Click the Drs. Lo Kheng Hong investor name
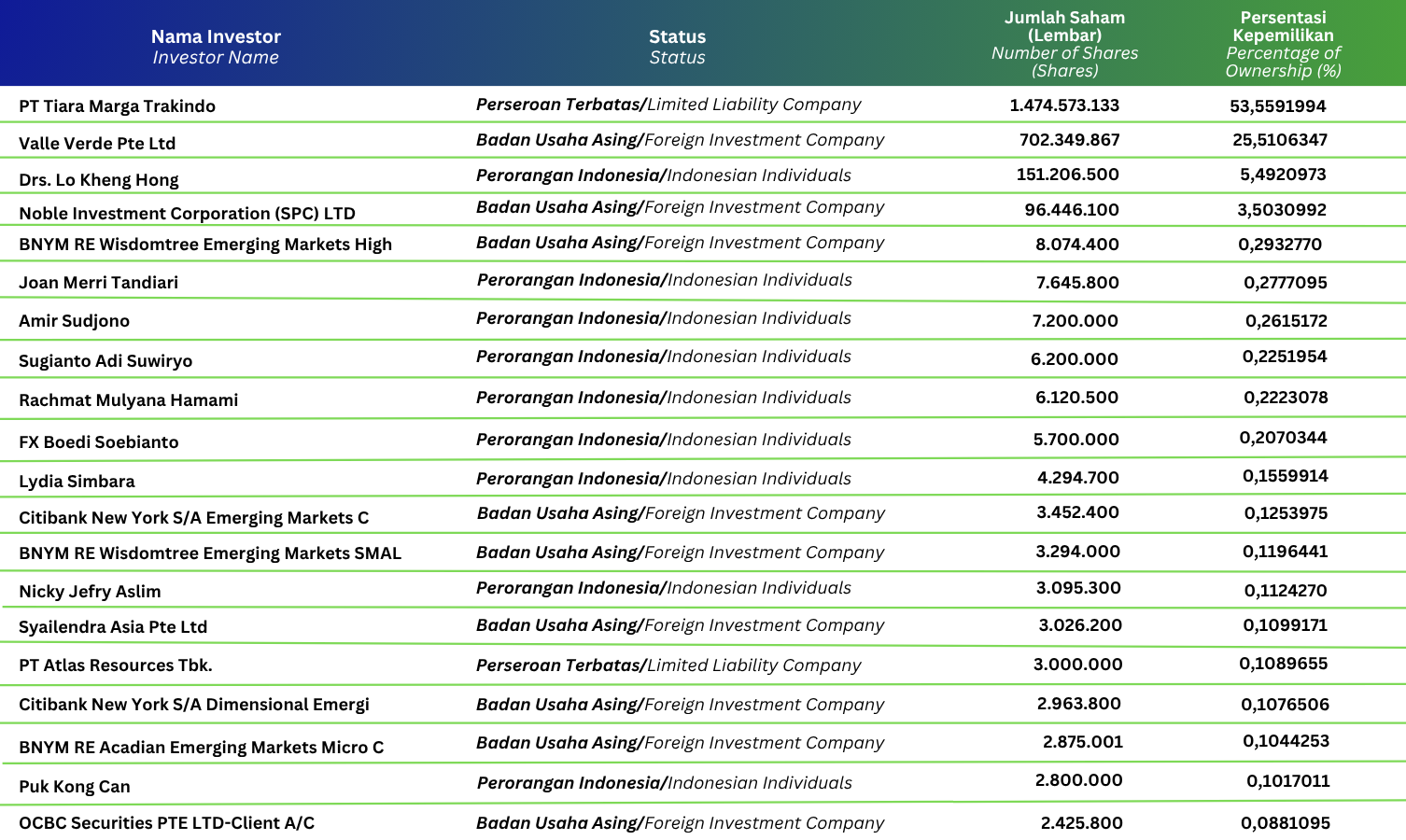The image size is (1406, 840). pos(99,180)
